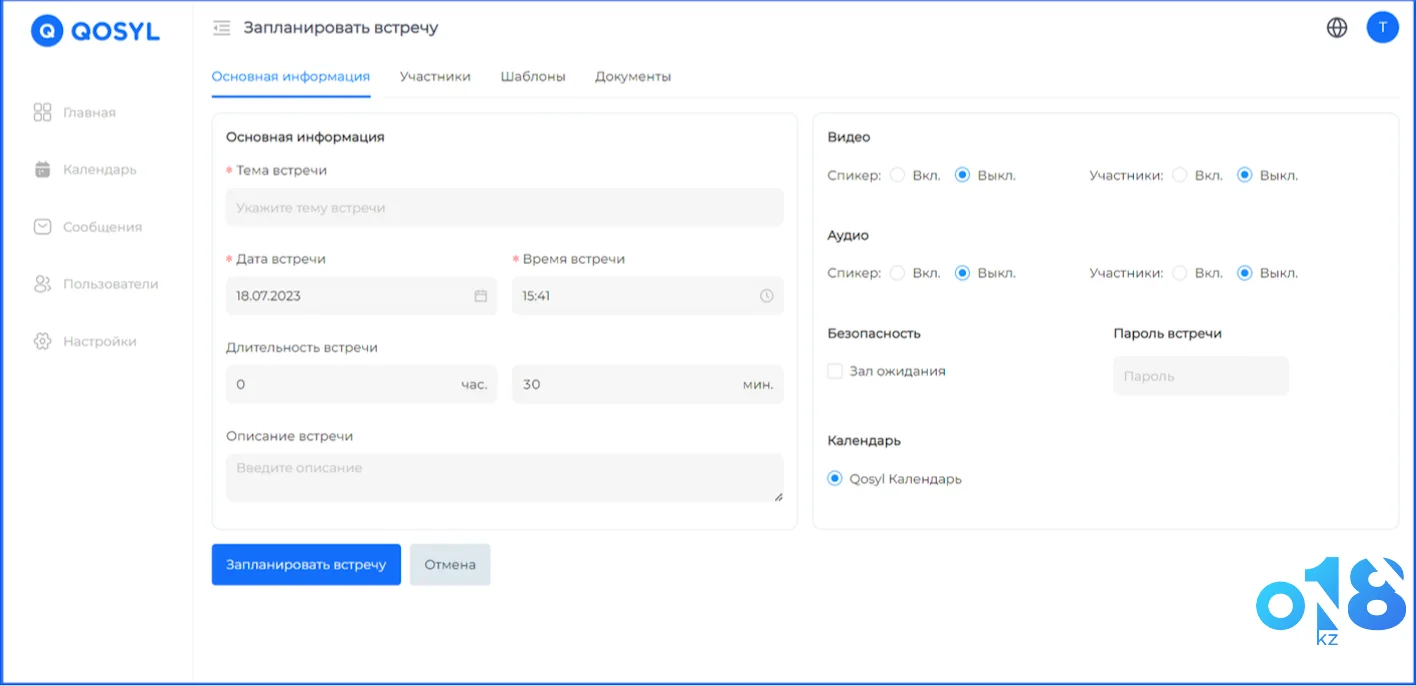The height and width of the screenshot is (686, 1416).
Task: Click the Тема встречи input field
Action: [504, 208]
